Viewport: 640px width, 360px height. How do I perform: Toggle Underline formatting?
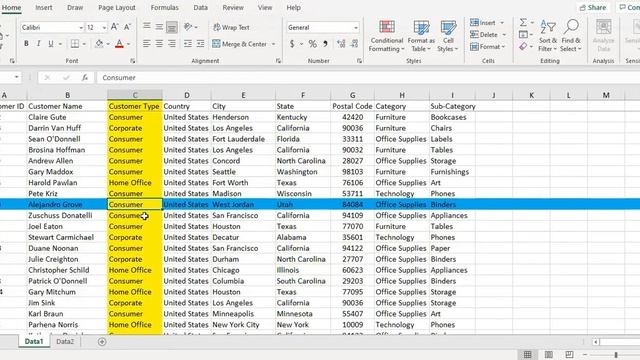pyautogui.click(x=51, y=44)
